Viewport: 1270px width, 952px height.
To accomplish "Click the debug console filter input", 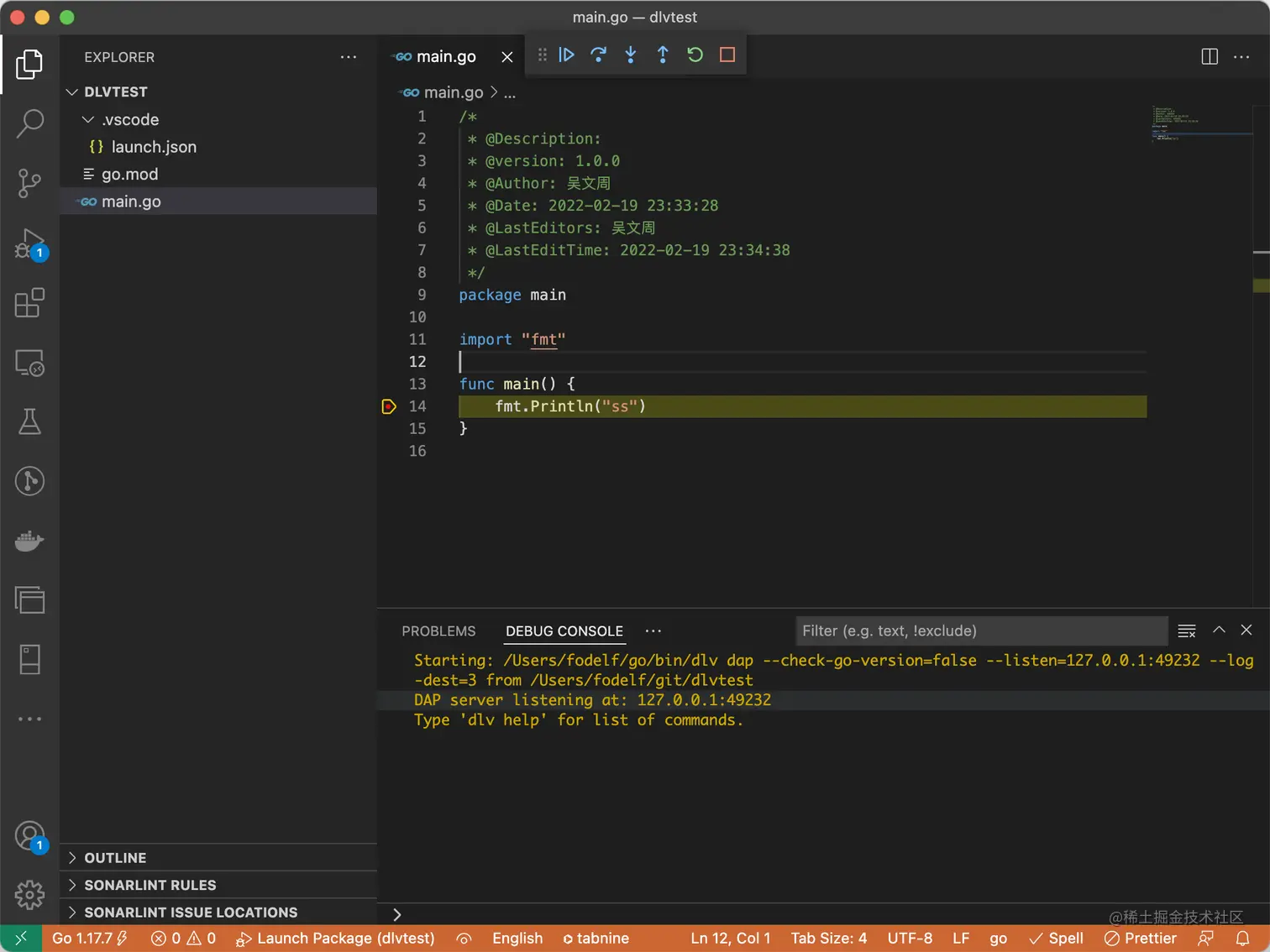I will click(x=981, y=630).
